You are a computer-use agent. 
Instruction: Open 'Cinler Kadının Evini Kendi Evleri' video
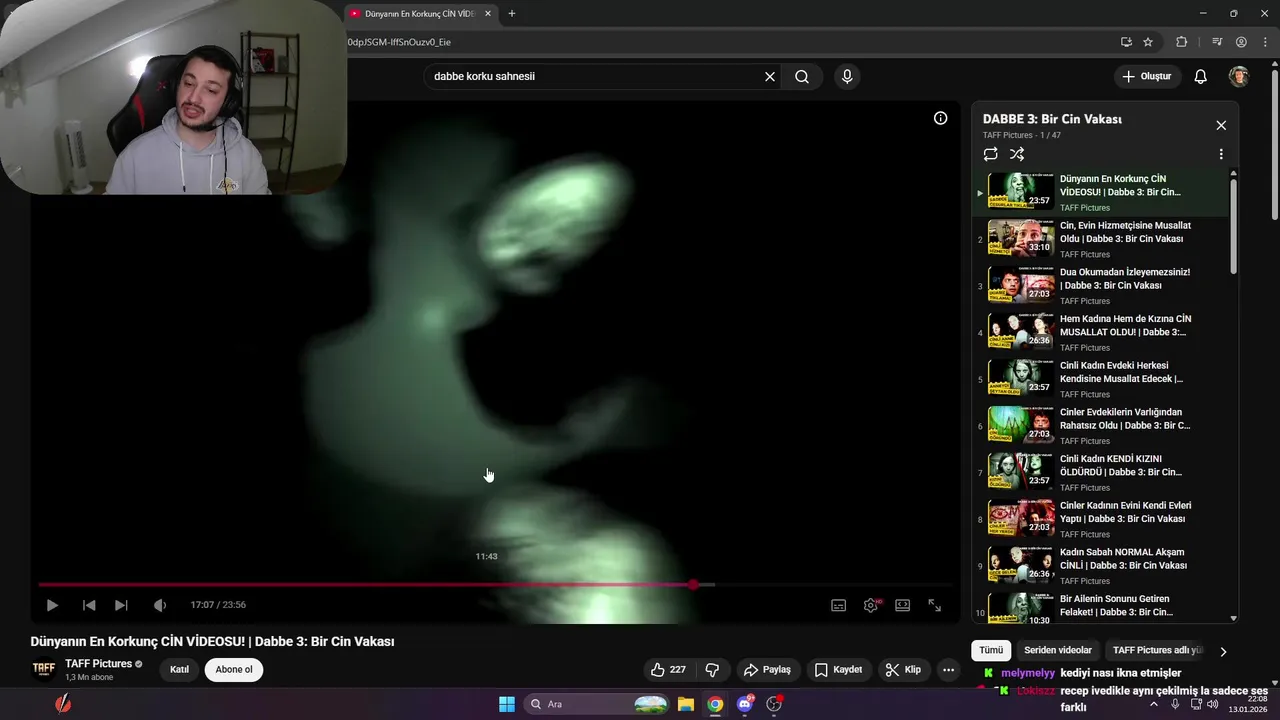tap(1100, 520)
